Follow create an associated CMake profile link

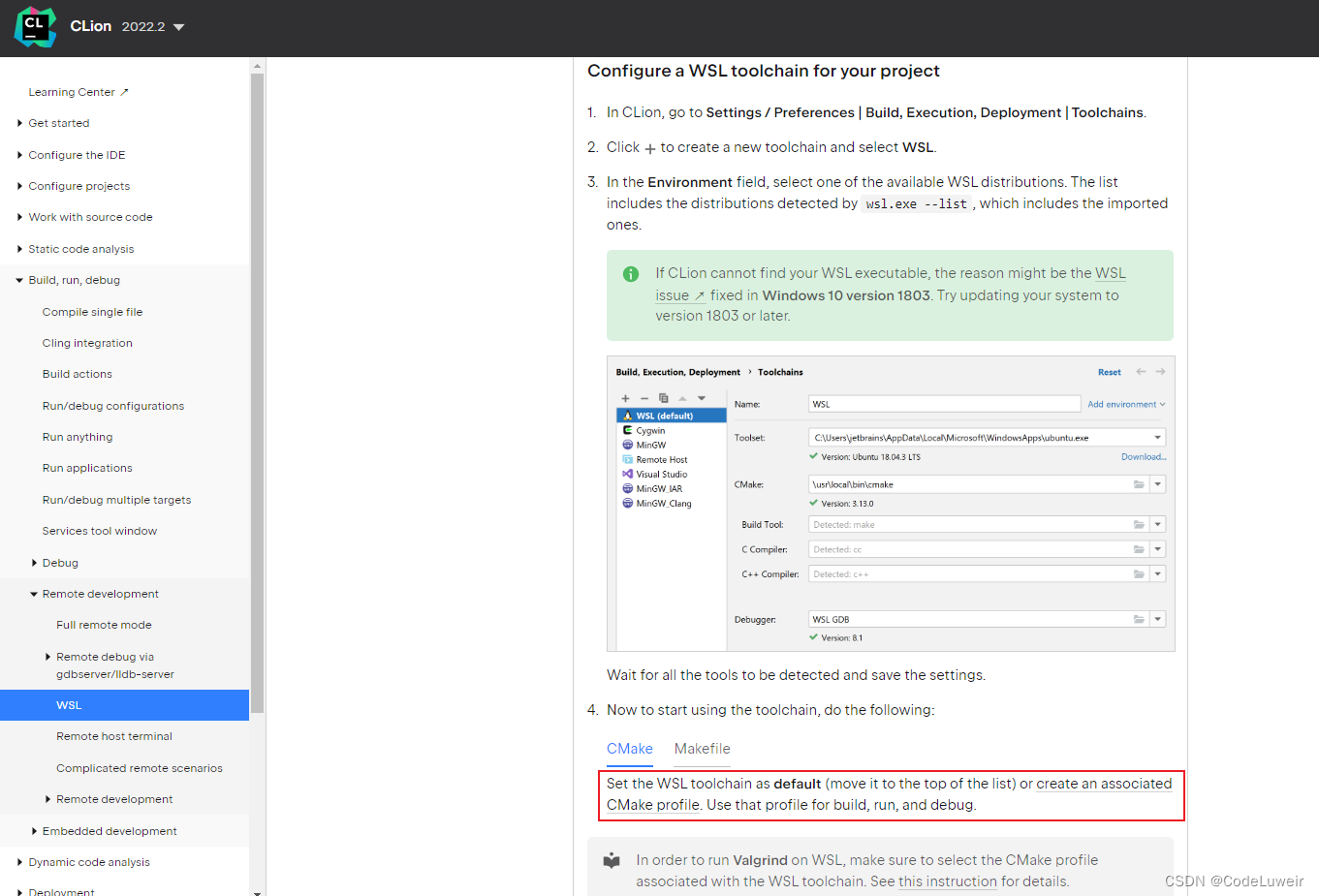(1104, 784)
